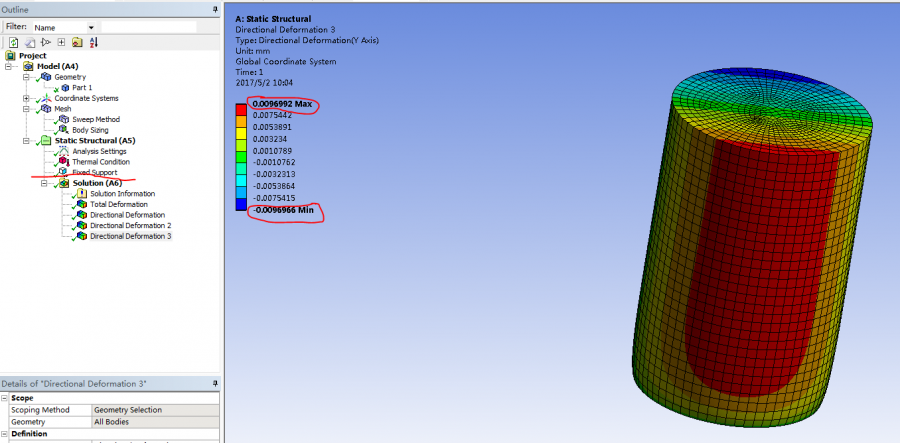Select Directional Deformation 3 result

[131, 236]
